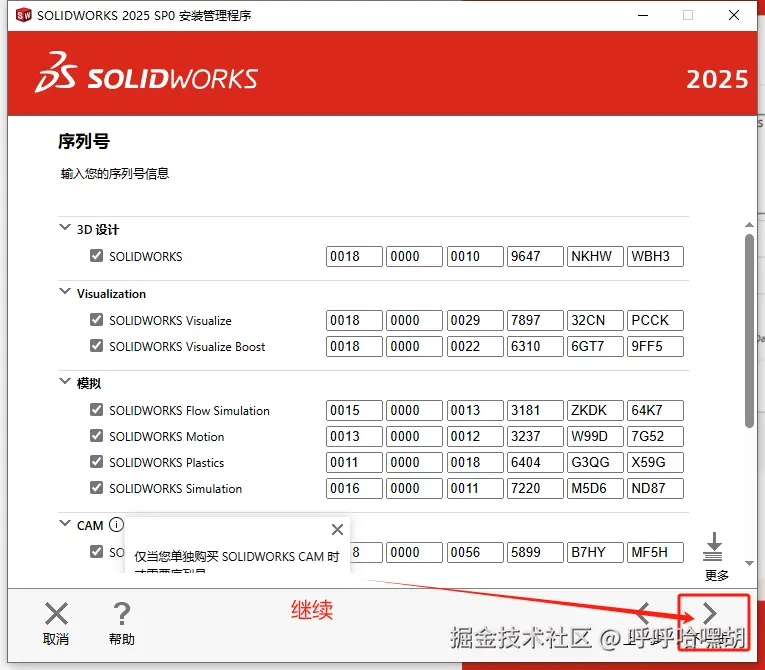The image size is (765, 670).
Task: Collapse the Visualization section
Action: click(x=64, y=292)
